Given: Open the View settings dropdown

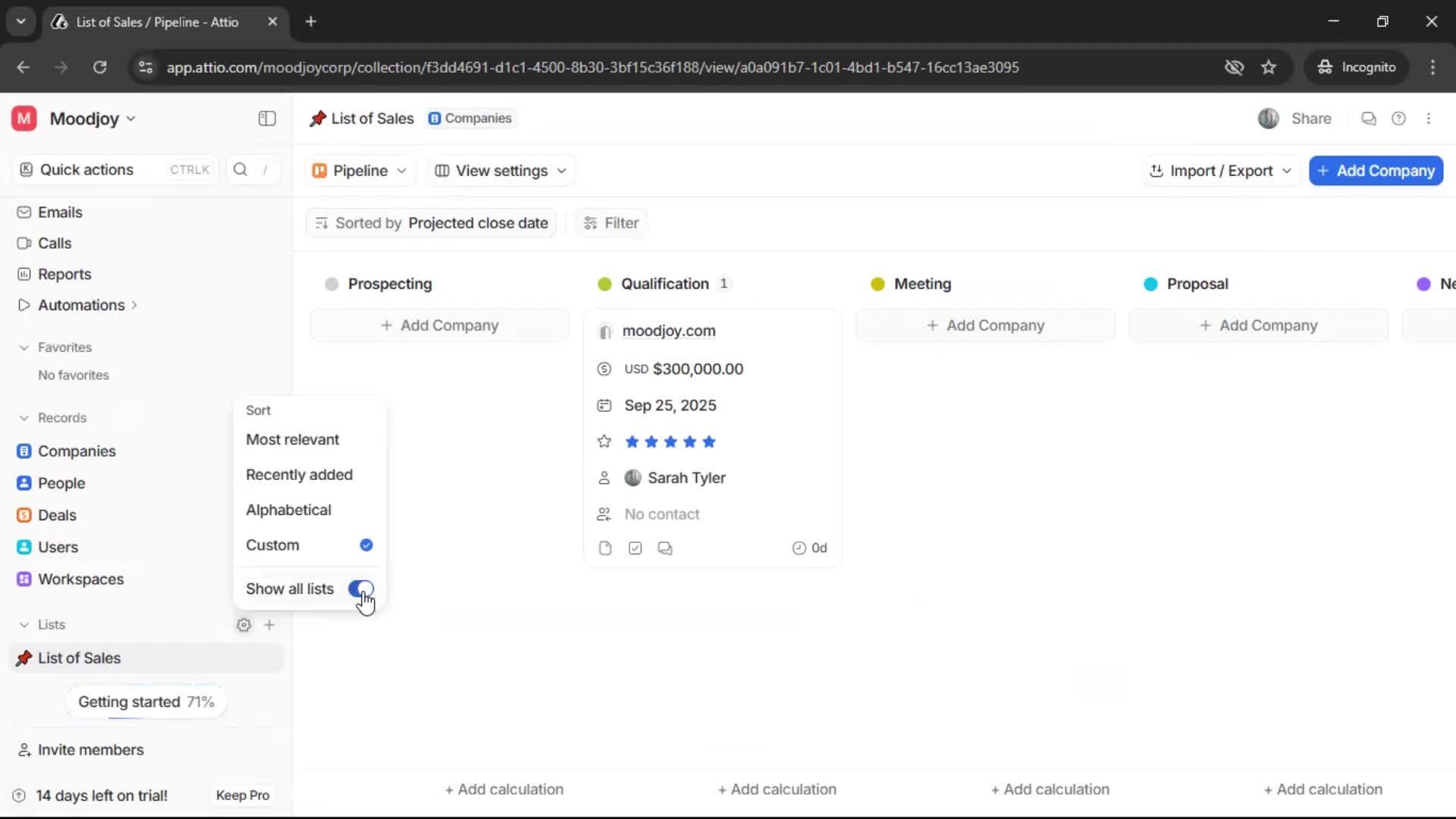Looking at the screenshot, I should coord(500,171).
